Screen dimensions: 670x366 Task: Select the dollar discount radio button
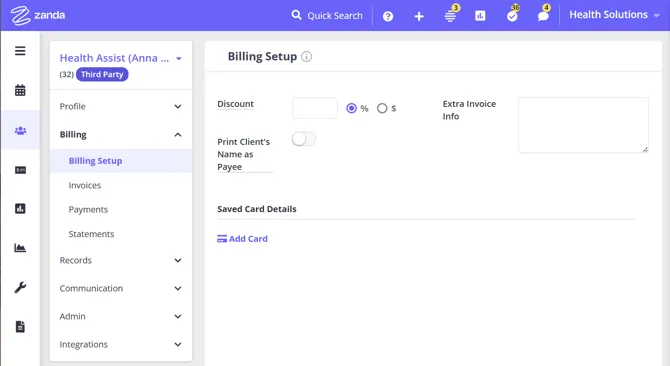tap(382, 108)
